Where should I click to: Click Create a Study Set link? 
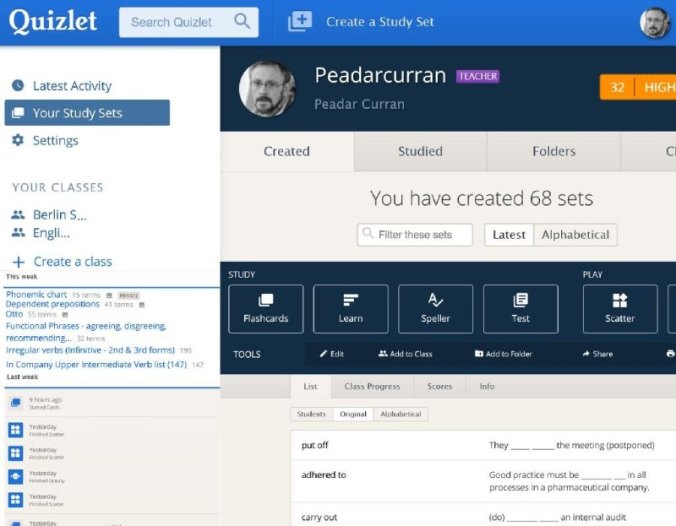pos(380,22)
